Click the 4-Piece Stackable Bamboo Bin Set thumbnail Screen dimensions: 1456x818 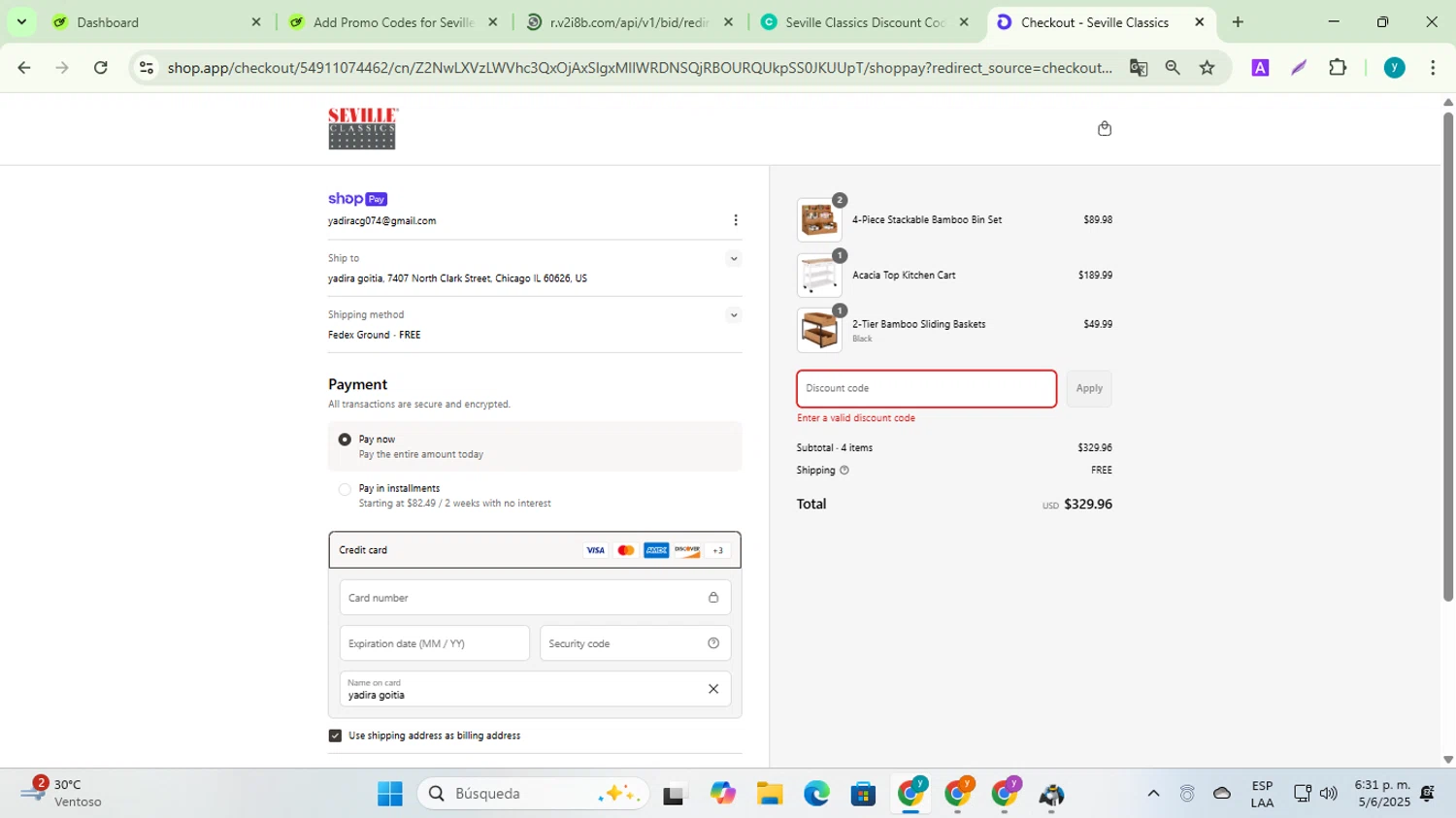[819, 220]
